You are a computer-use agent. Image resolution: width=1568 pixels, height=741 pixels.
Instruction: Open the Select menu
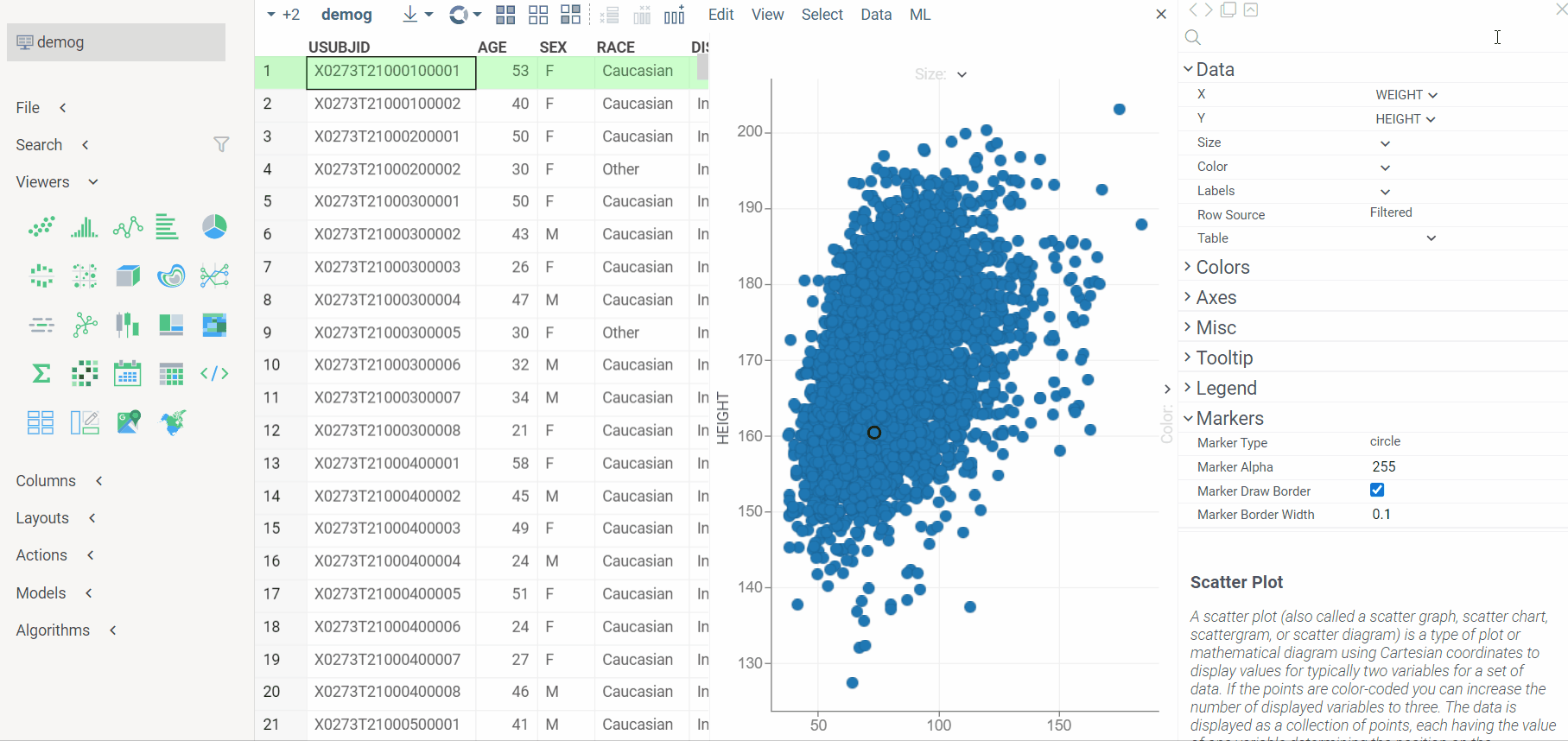822,15
